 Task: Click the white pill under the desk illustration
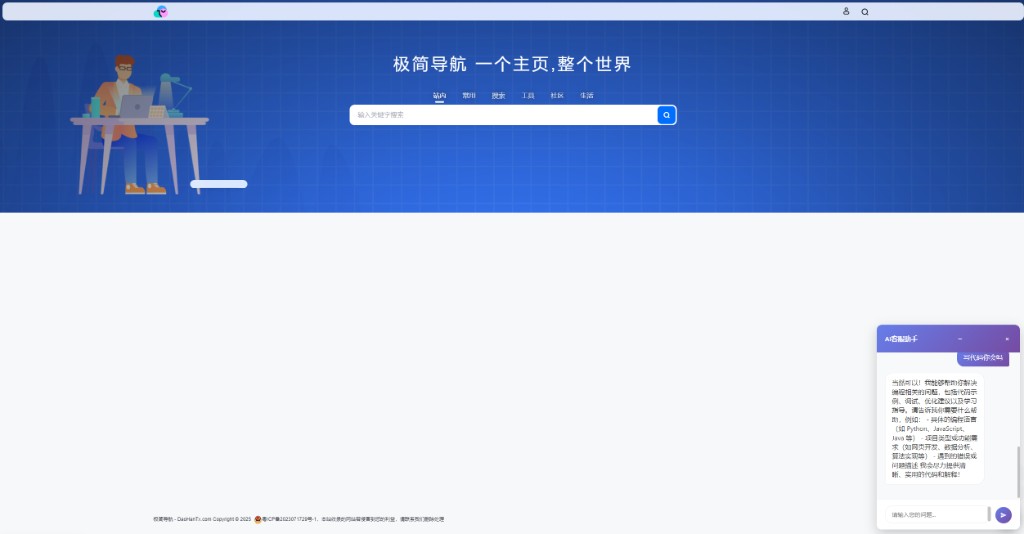tap(218, 184)
